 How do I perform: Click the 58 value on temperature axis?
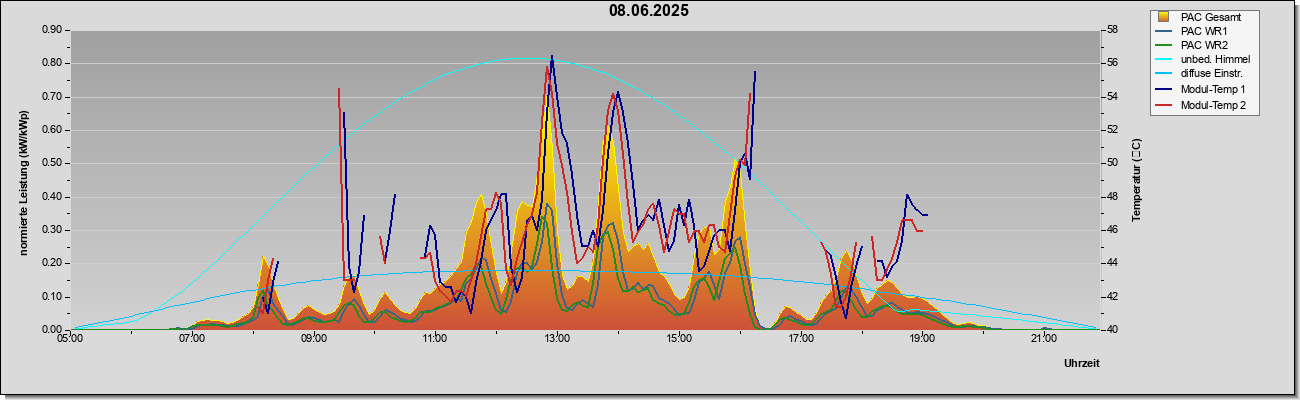coord(1111,30)
